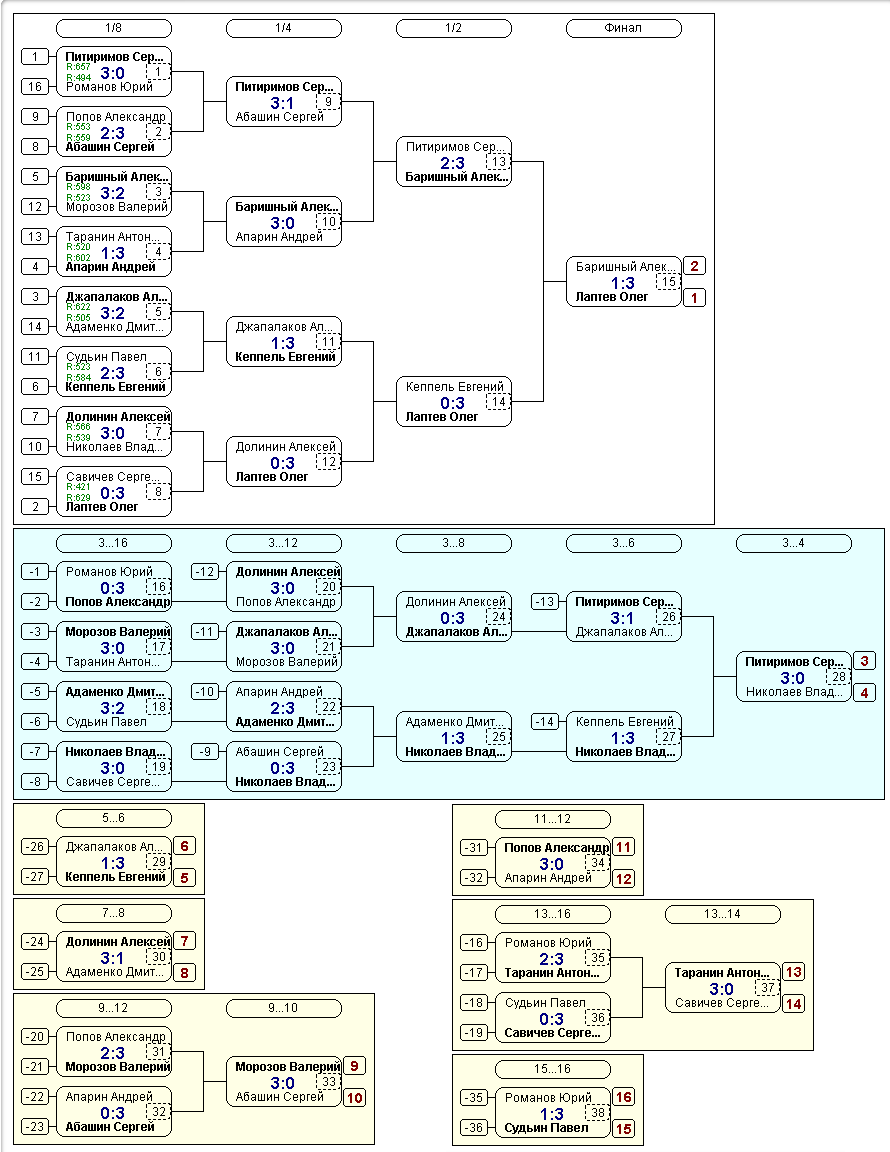
Task: Click the -13 loser reference box
Action: point(545,602)
